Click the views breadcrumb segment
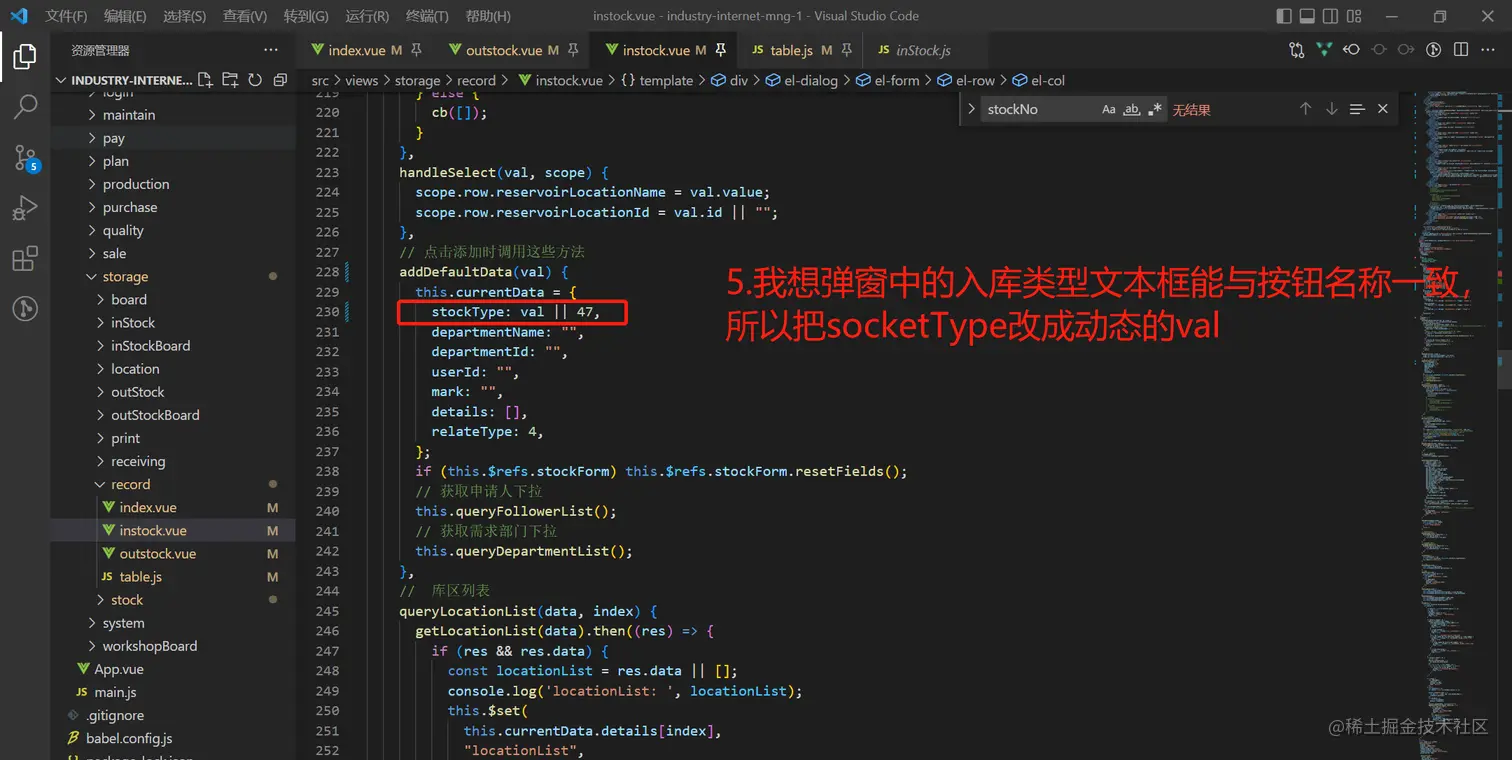Viewport: 1512px width, 760px height. click(x=362, y=81)
